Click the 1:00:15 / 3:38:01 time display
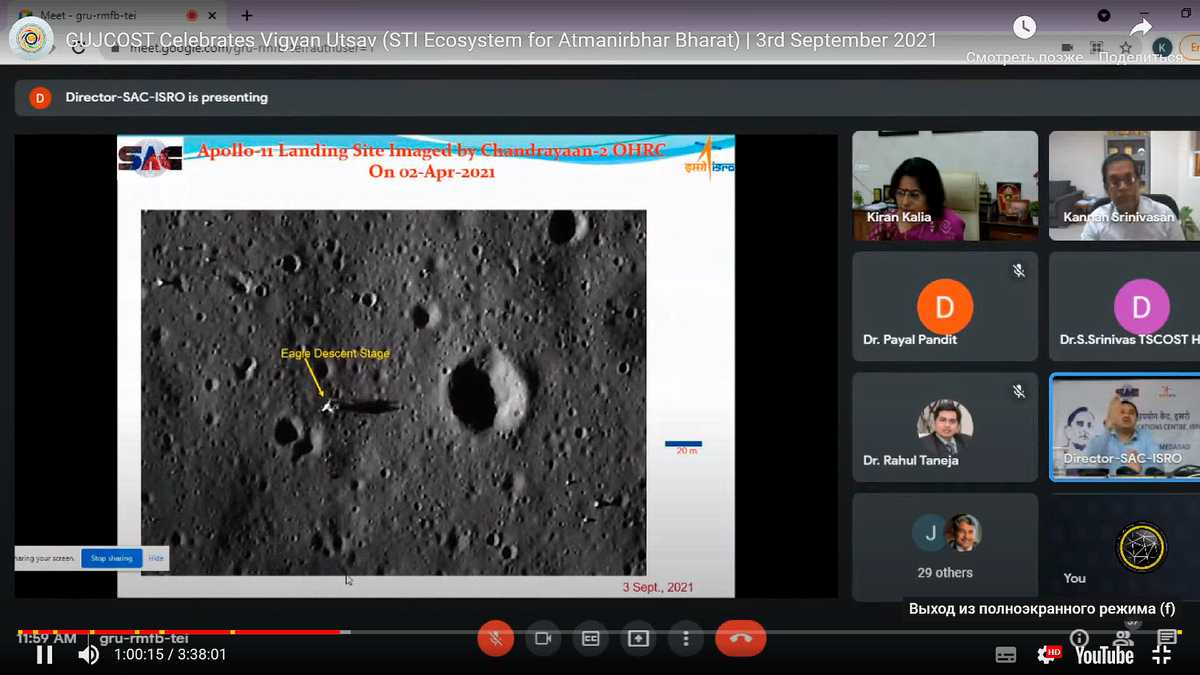This screenshot has height=675, width=1200. click(x=169, y=655)
